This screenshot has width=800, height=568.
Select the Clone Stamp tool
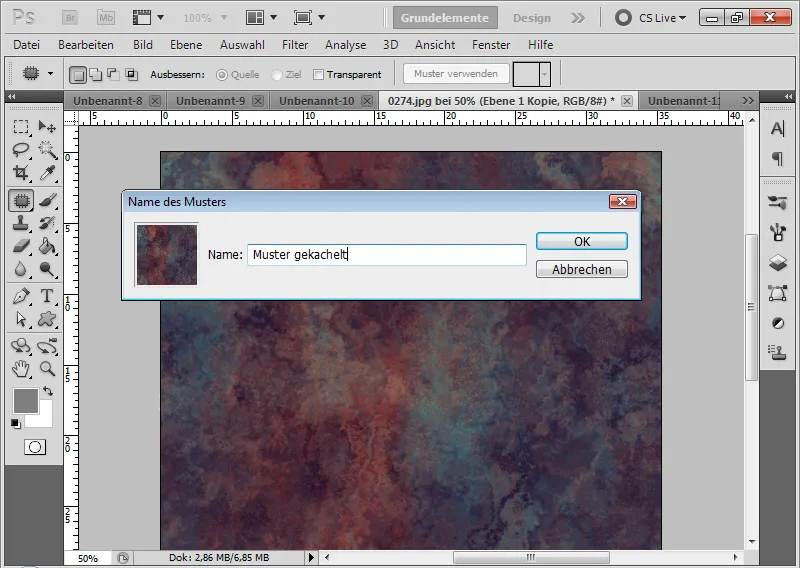click(21, 224)
